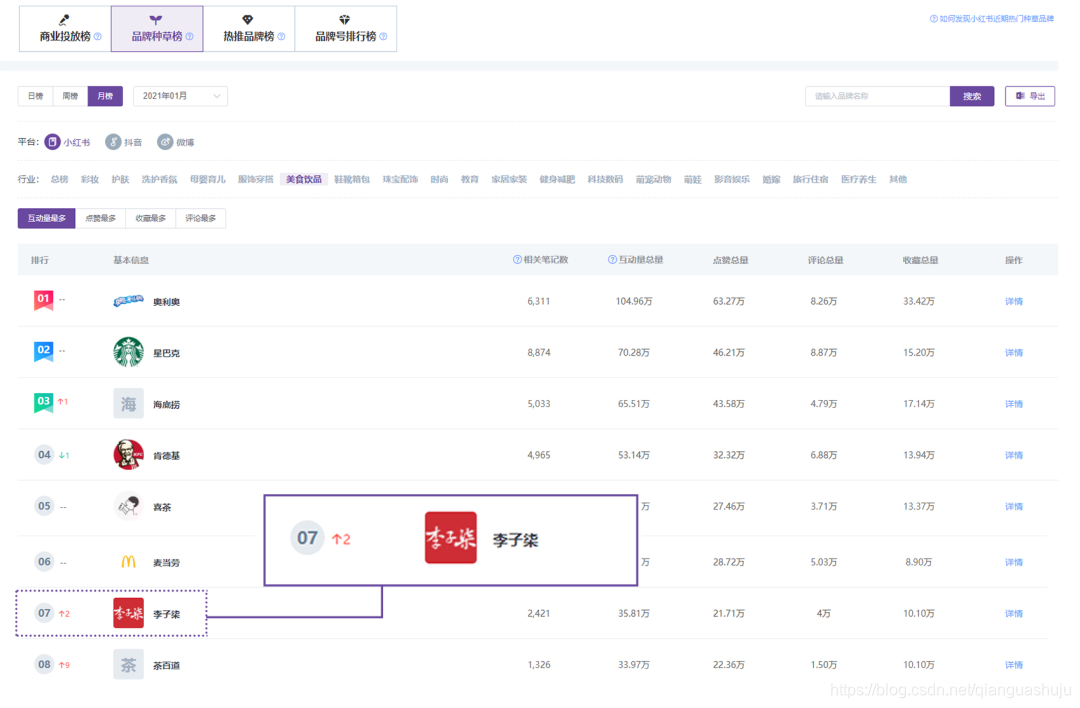Open 详情 link for 奥利奥 row
The image size is (1080, 708).
pyautogui.click(x=1014, y=301)
